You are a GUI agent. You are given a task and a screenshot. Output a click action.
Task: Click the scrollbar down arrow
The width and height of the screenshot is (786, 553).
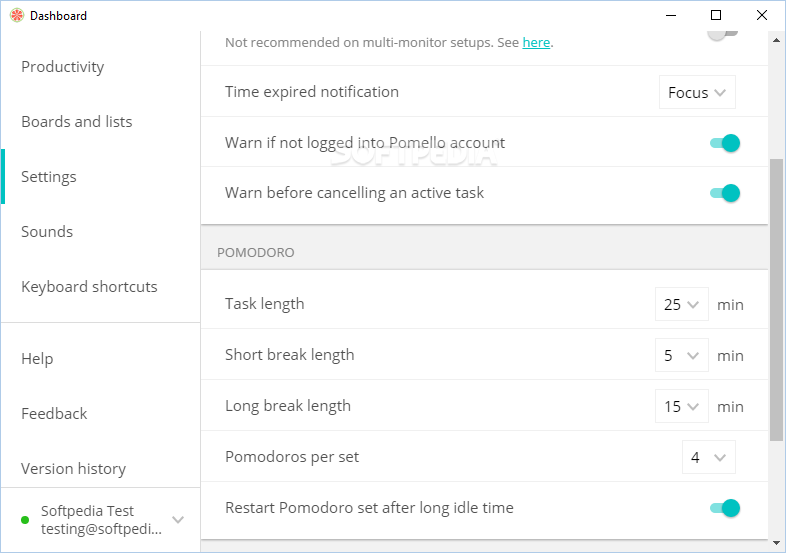(x=776, y=543)
